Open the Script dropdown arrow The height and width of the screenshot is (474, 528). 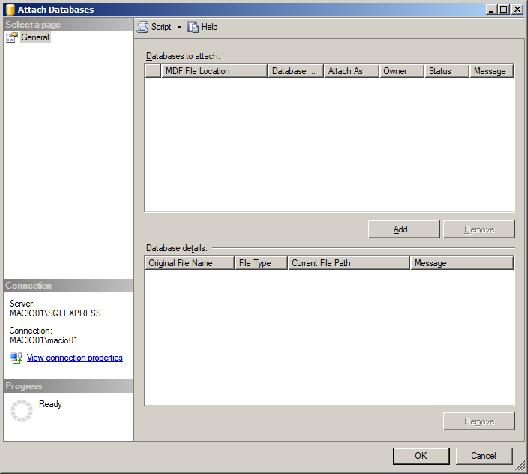179,27
